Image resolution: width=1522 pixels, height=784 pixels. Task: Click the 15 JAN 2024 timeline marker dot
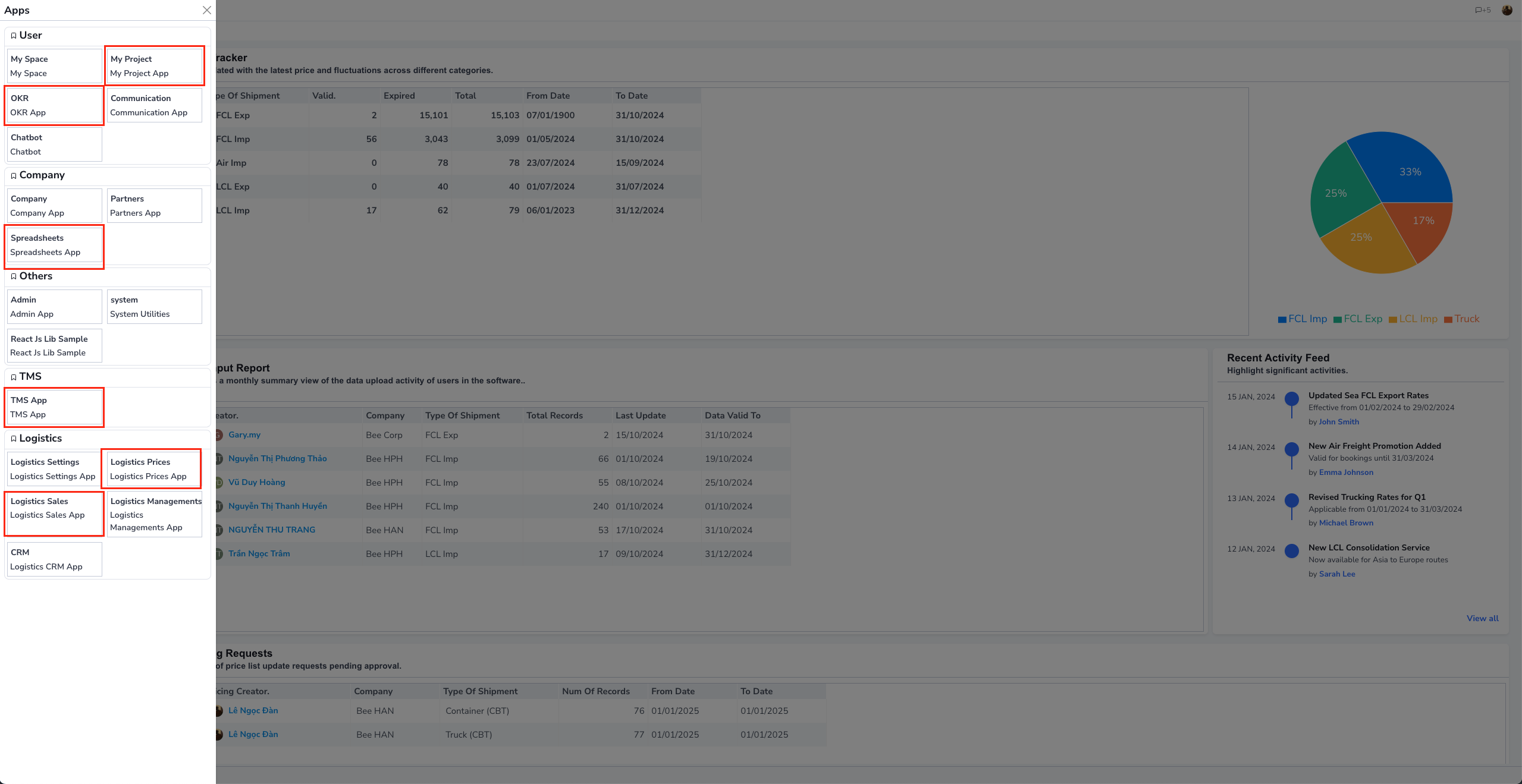[1291, 398]
